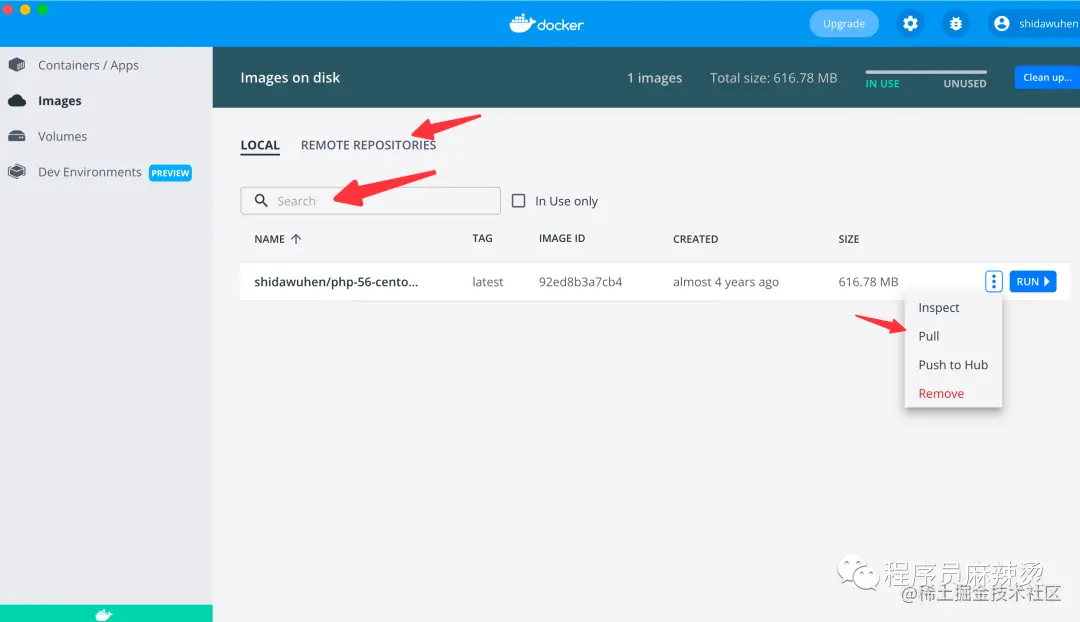Click the image ID 92ed8b3a7cb4
This screenshot has height=622, width=1080.
coord(581,282)
